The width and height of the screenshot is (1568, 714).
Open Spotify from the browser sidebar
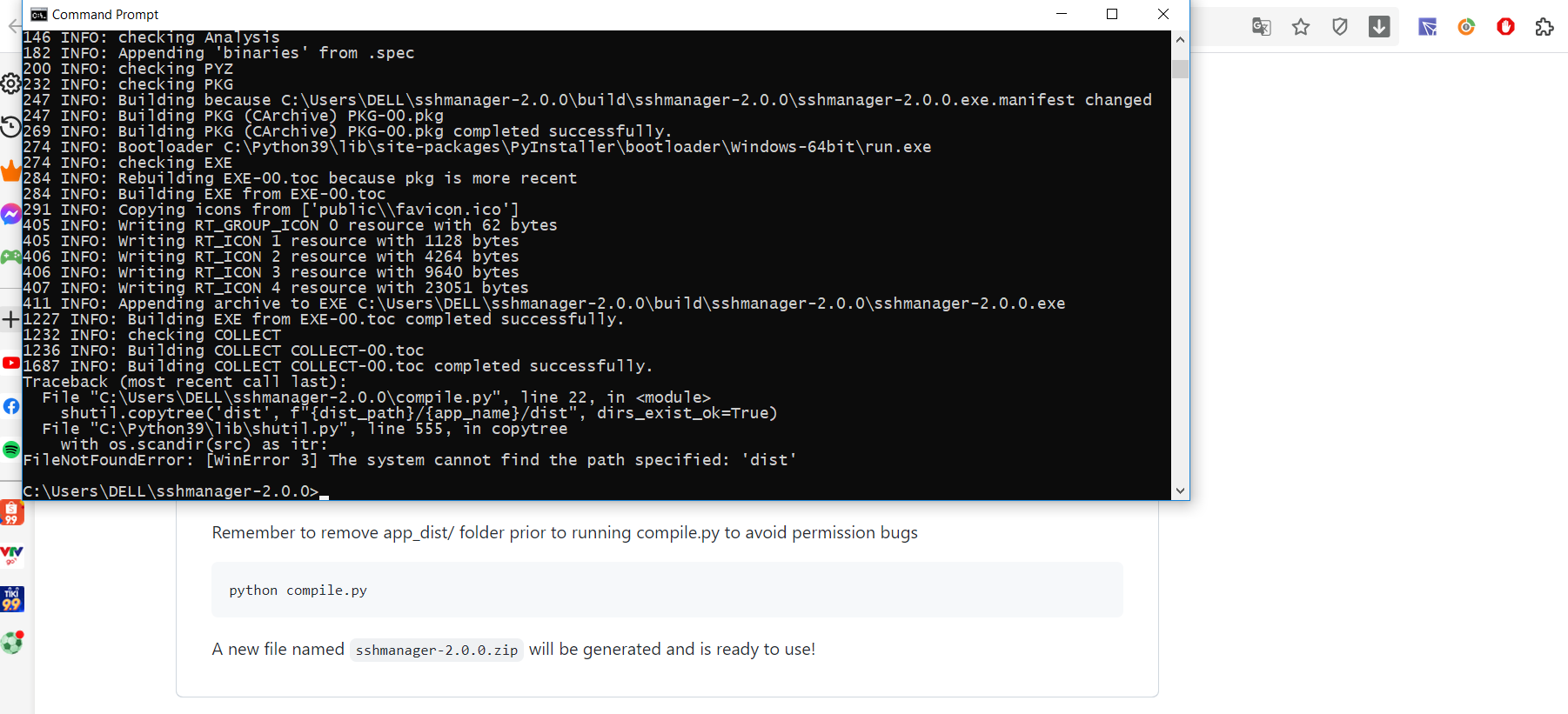click(10, 450)
